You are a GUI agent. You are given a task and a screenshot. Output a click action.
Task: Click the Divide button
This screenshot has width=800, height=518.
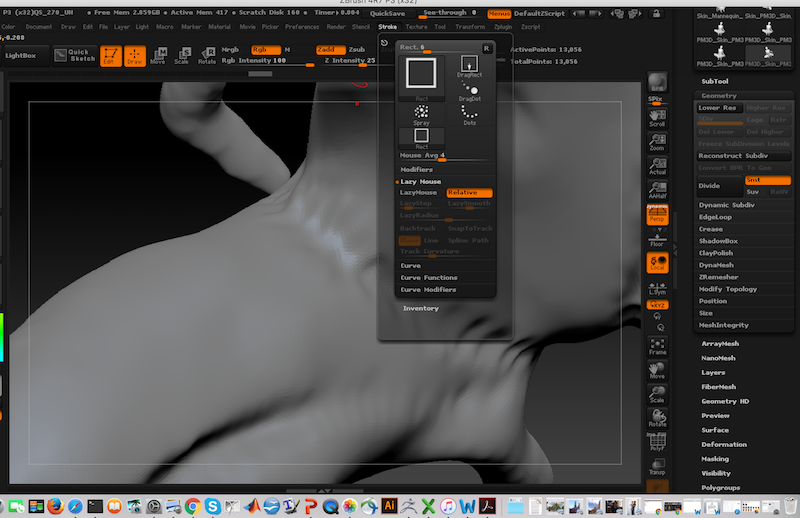(x=719, y=186)
